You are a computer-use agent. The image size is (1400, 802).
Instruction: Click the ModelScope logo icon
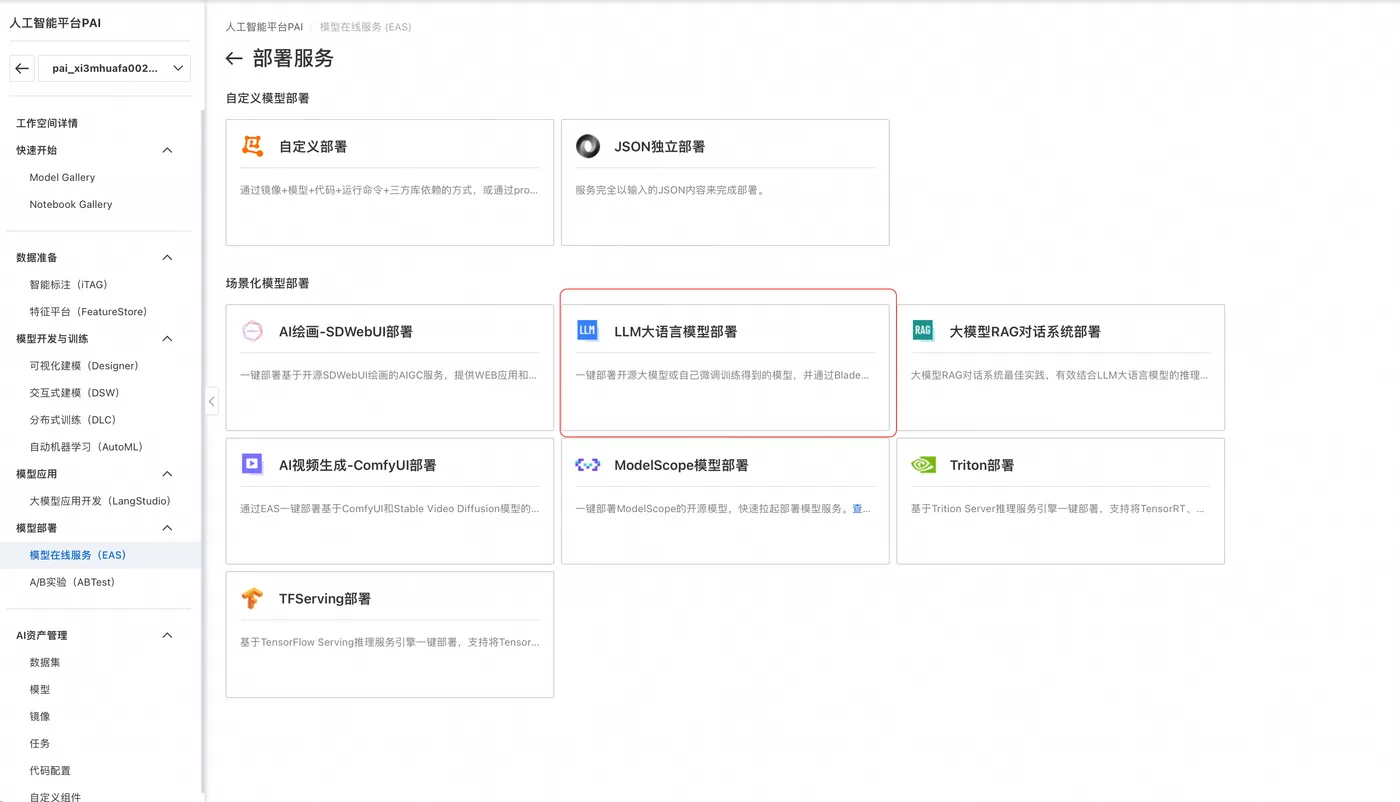point(588,465)
